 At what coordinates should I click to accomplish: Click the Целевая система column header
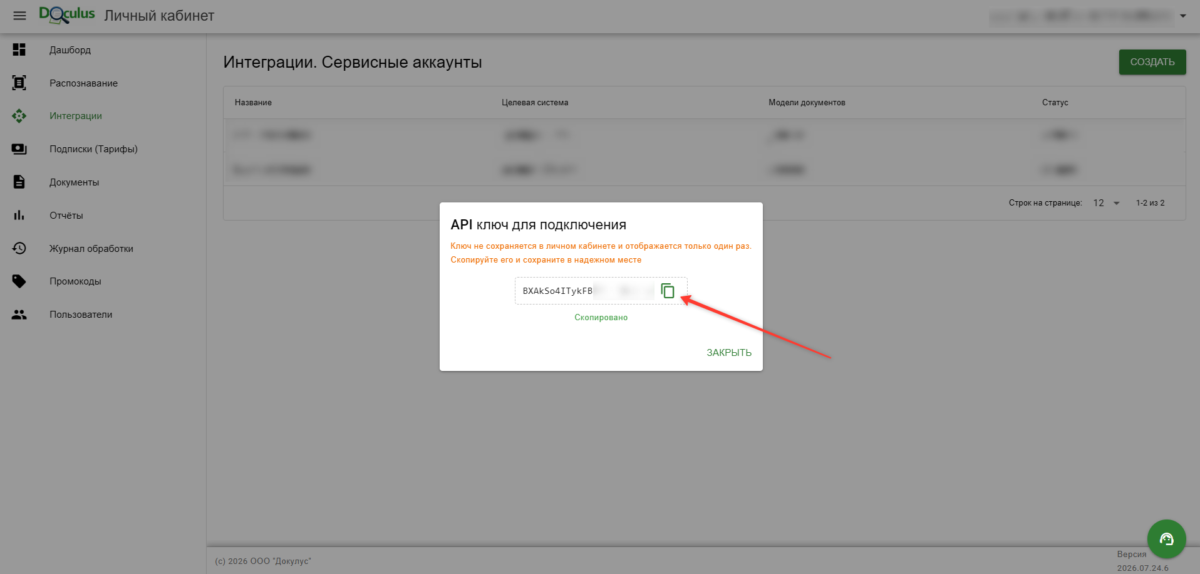tap(535, 103)
